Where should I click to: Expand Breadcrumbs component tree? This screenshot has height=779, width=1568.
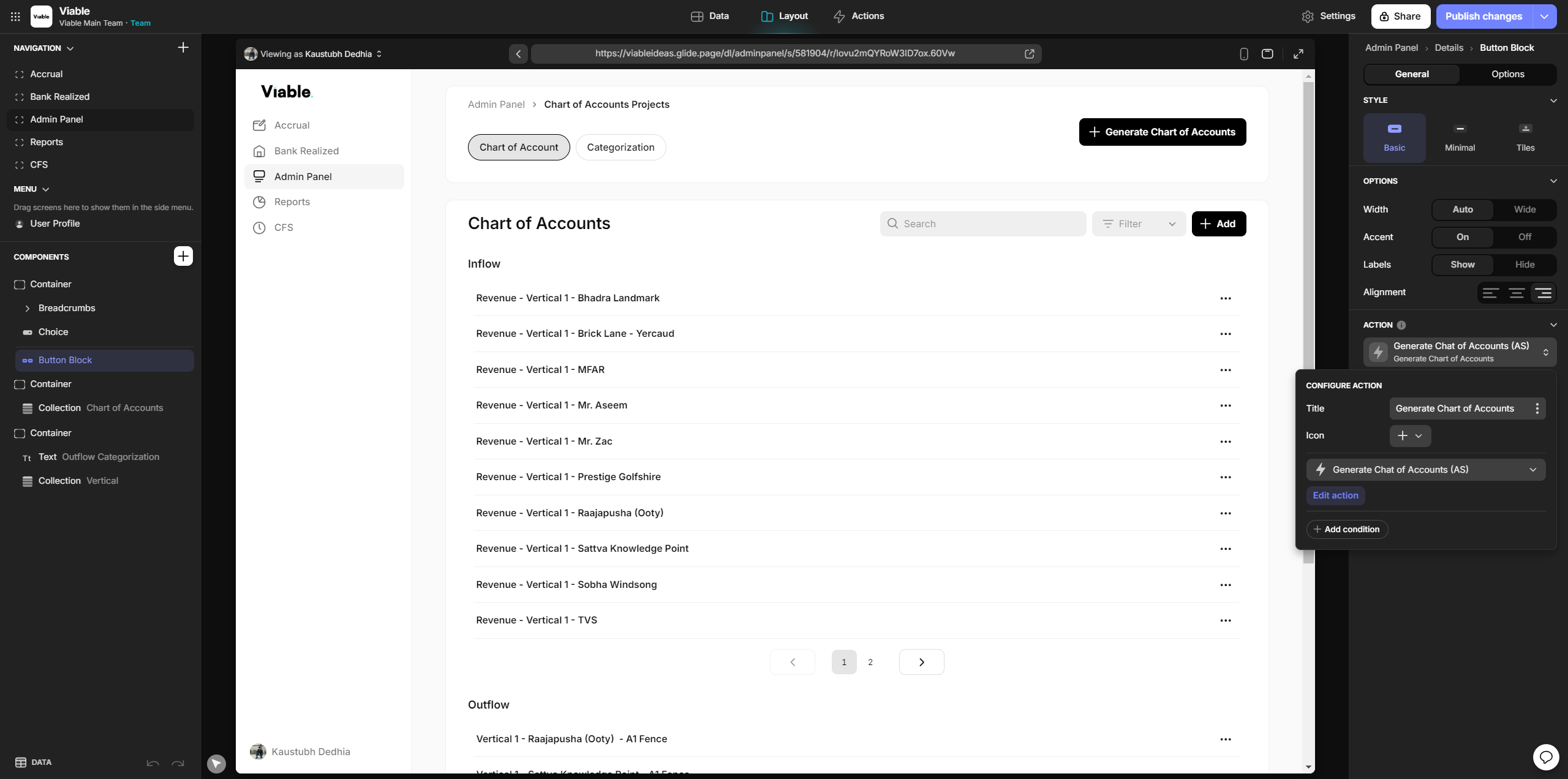tap(27, 309)
